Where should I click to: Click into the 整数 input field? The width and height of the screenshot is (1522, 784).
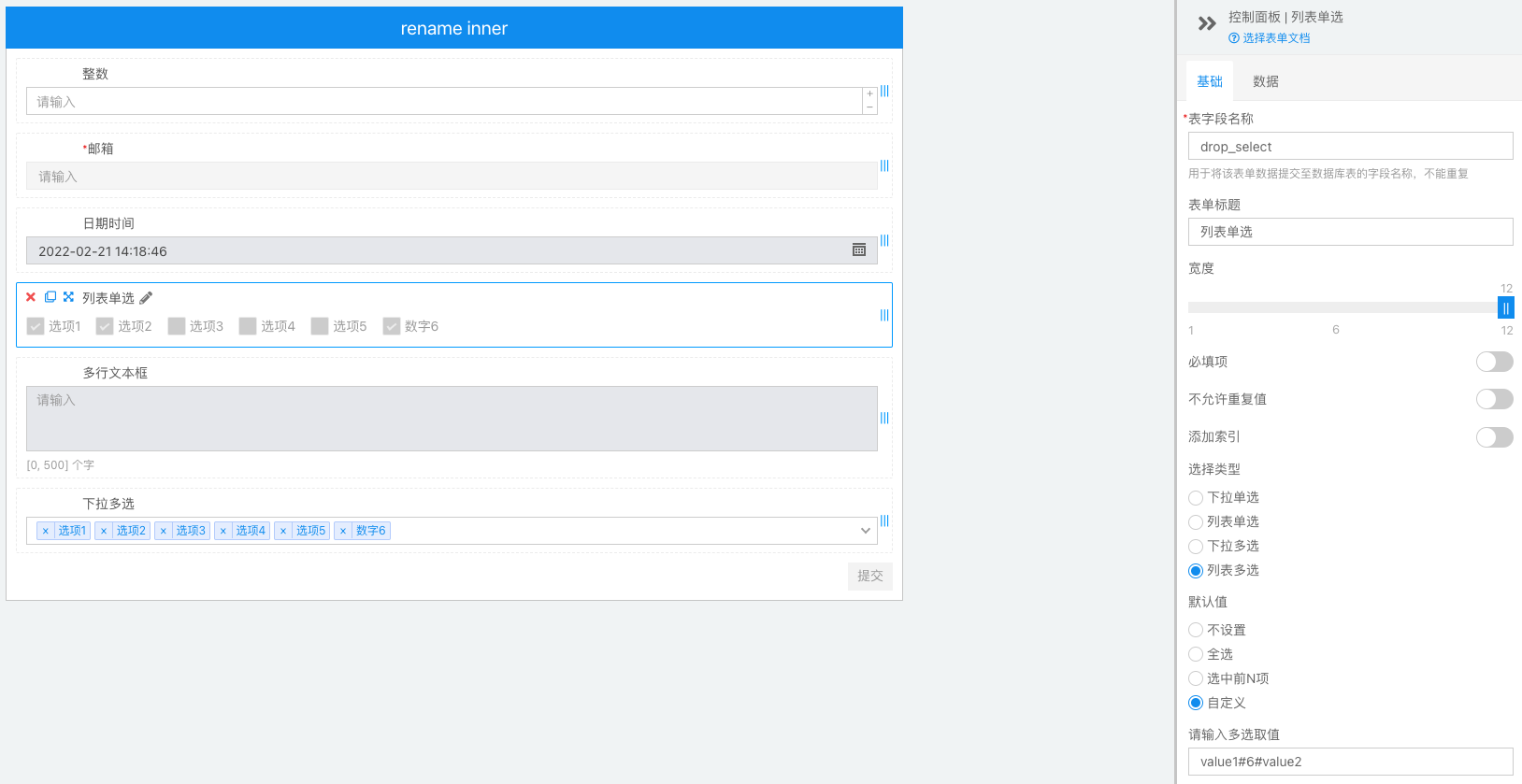(x=444, y=101)
